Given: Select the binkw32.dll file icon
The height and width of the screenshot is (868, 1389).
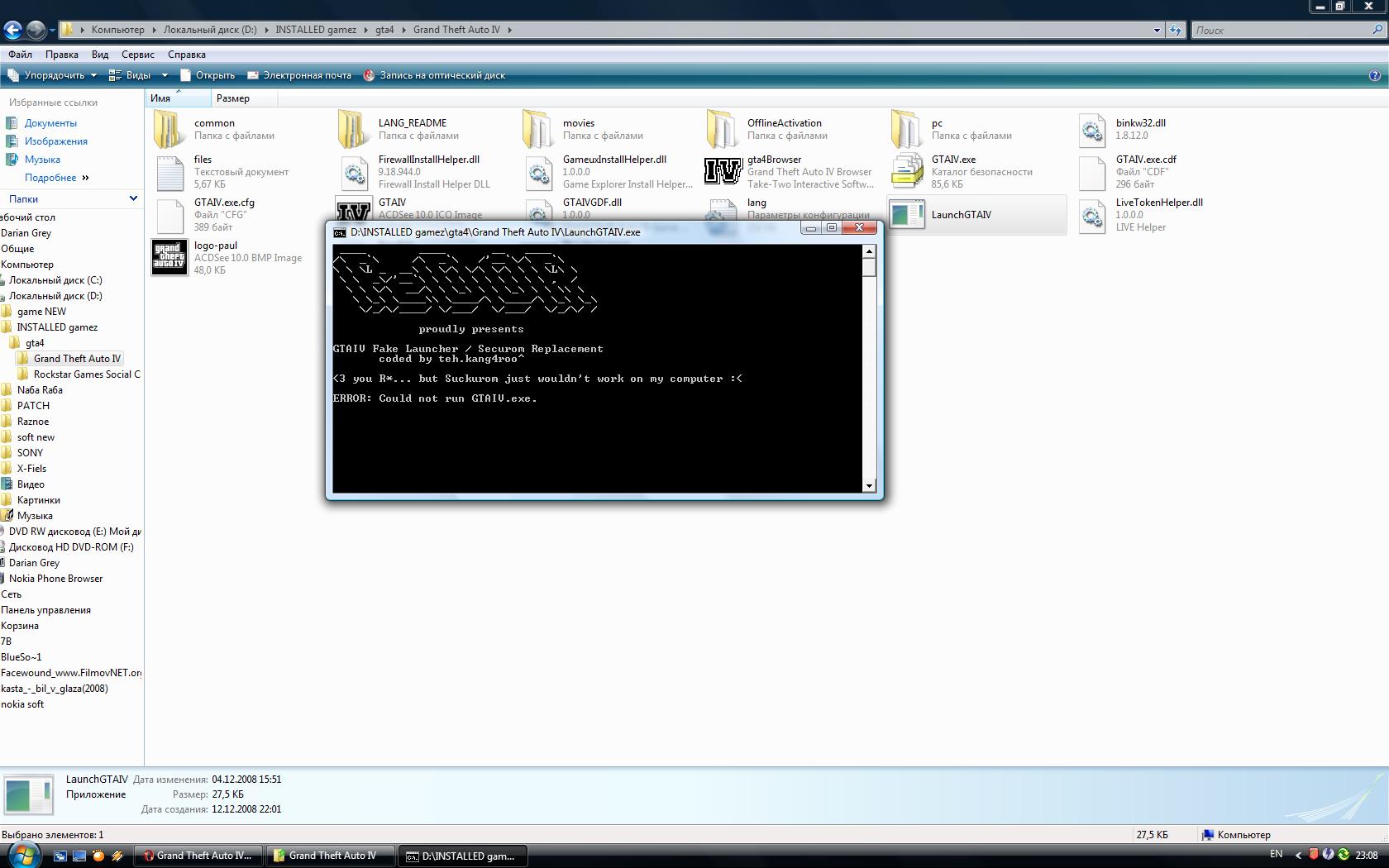Looking at the screenshot, I should pyautogui.click(x=1091, y=130).
